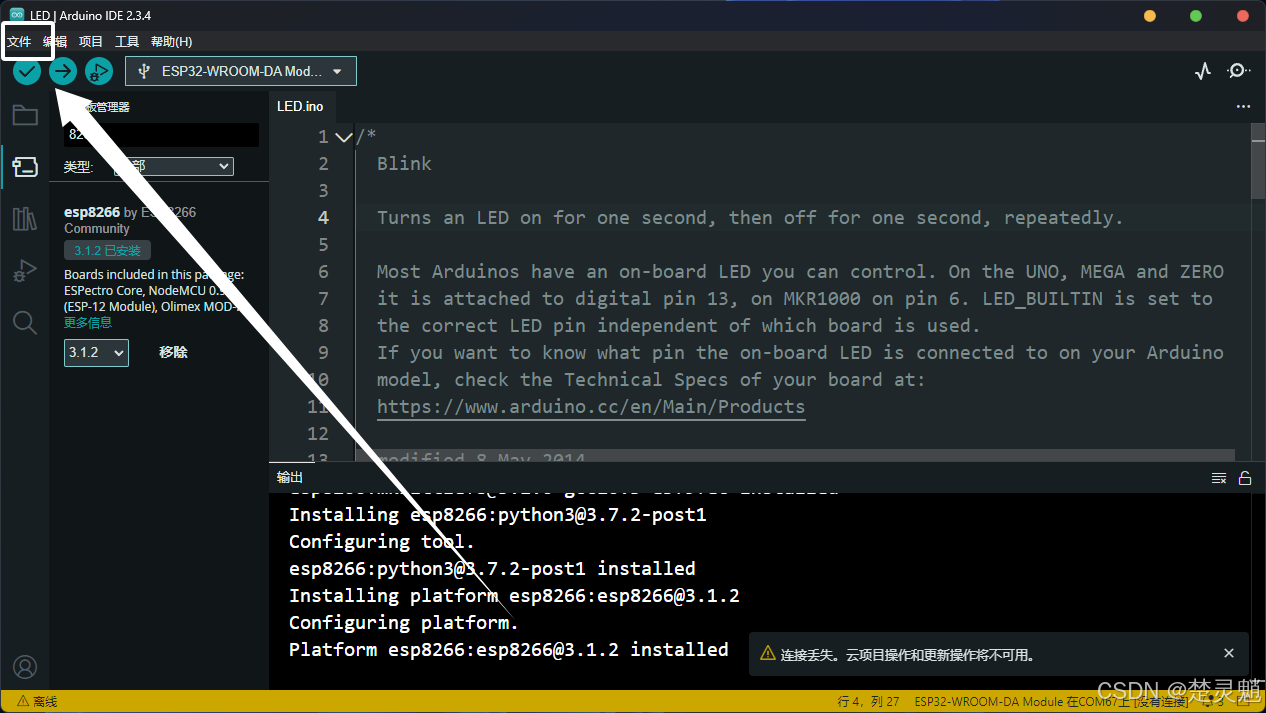Open the Sketchbook folder sidebar icon
Viewport: 1266px width, 713px height.
(x=25, y=115)
